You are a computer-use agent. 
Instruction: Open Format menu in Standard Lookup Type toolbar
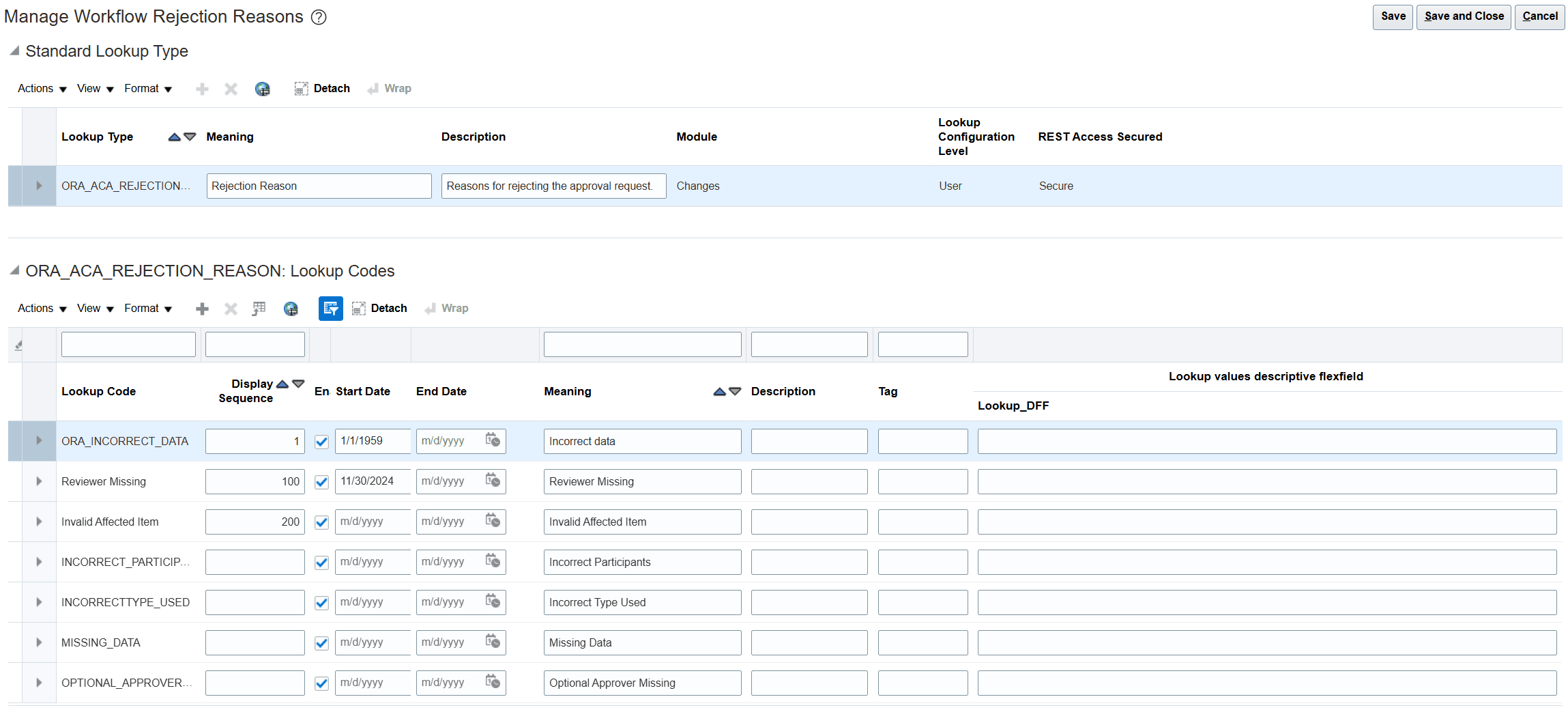pos(148,89)
